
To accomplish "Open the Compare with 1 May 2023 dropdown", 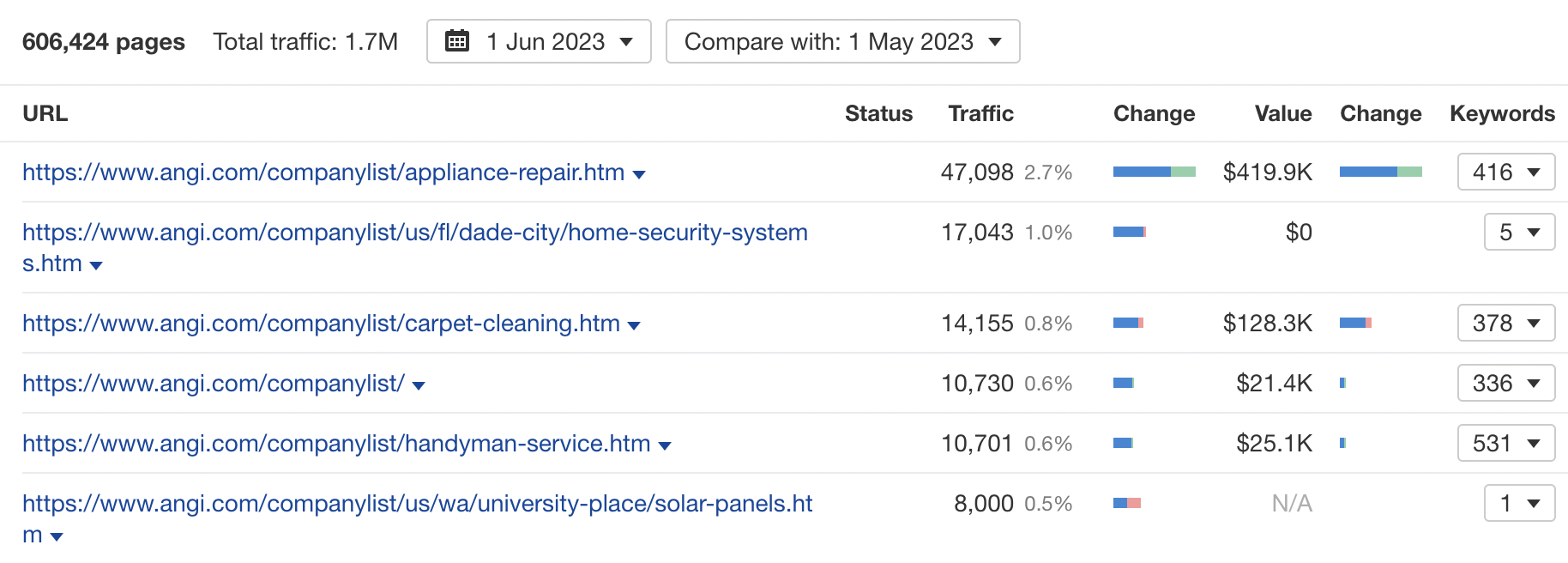I will coord(842,41).
